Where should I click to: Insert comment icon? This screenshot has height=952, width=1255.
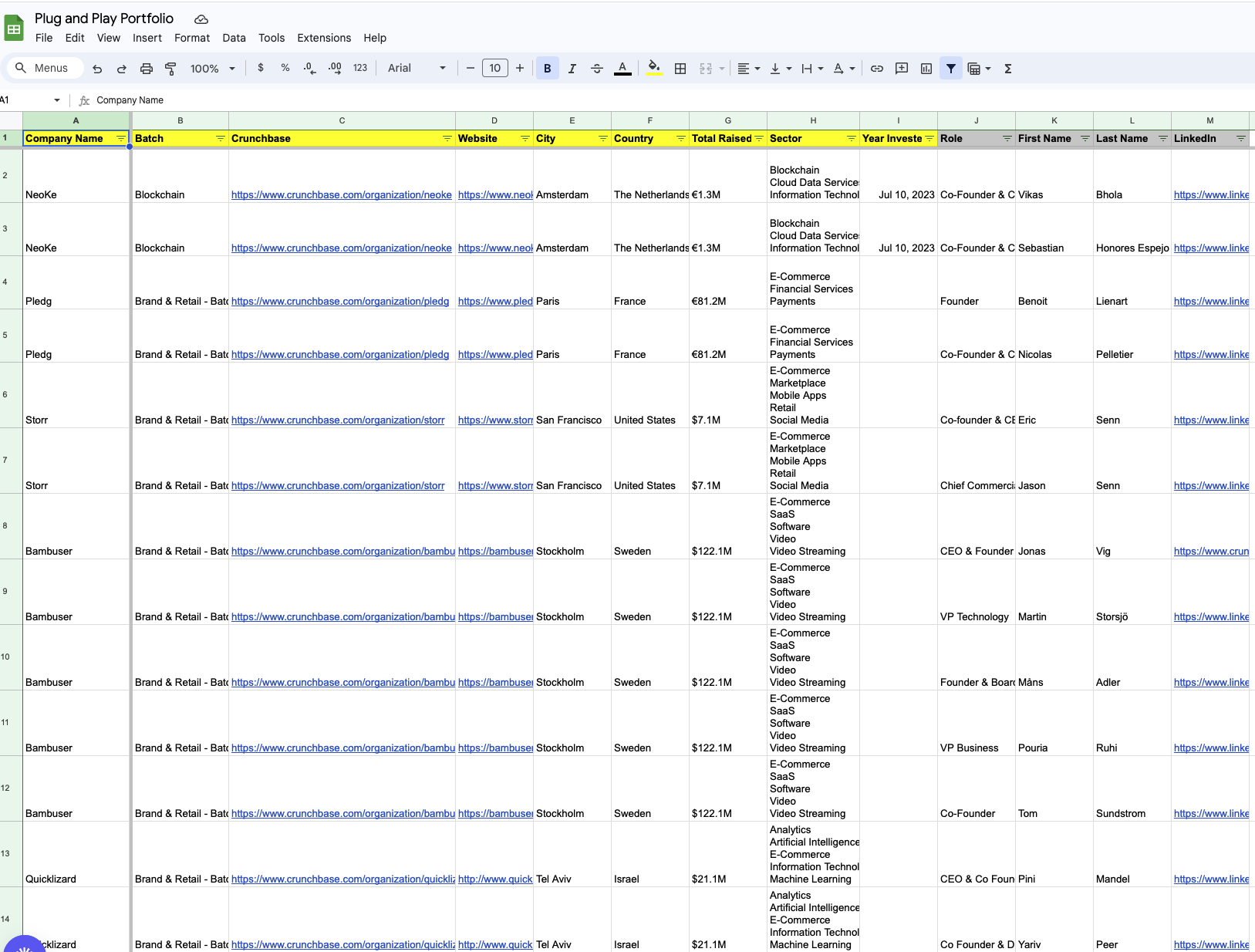tap(902, 69)
